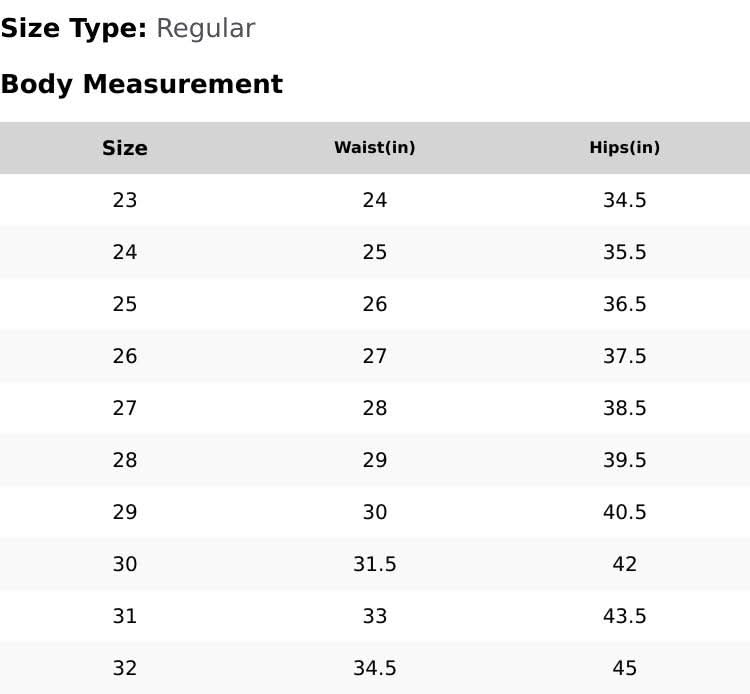Select size 30 in Size column
The image size is (750, 694).
tap(124, 564)
